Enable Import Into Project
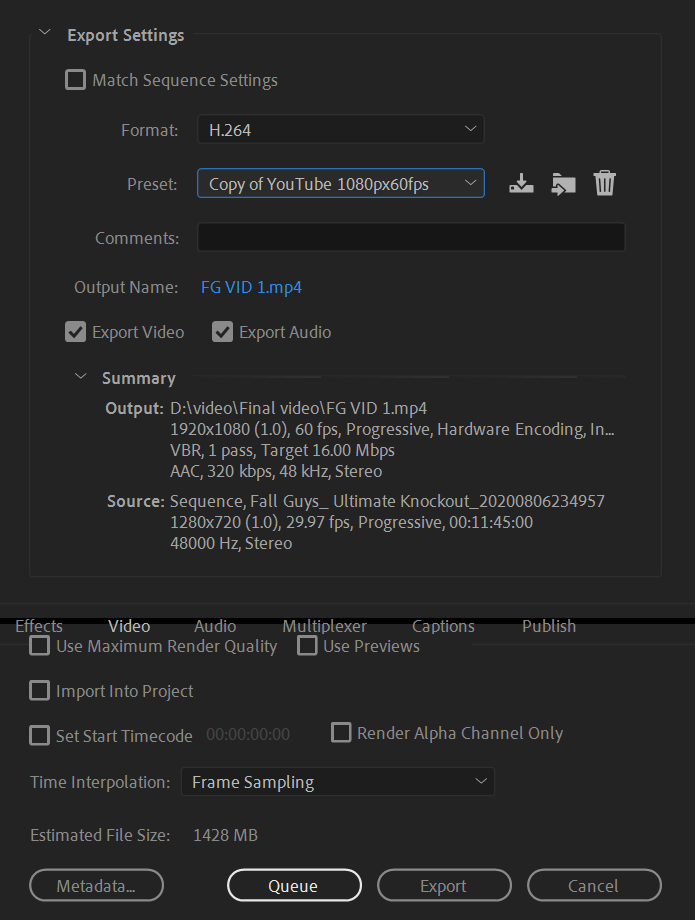695x920 pixels. coord(39,690)
